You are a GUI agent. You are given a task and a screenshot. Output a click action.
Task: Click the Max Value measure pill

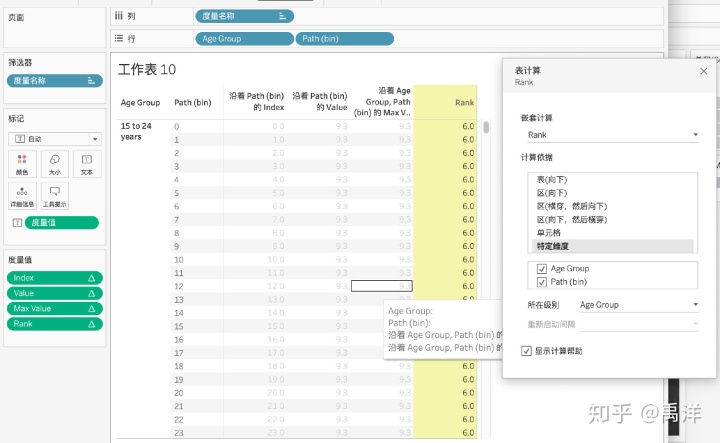click(x=55, y=308)
